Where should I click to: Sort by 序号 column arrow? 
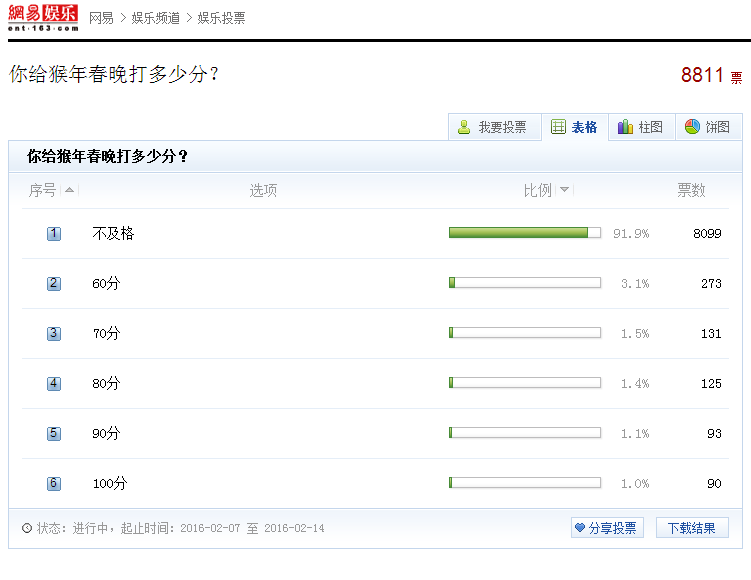[x=69, y=190]
